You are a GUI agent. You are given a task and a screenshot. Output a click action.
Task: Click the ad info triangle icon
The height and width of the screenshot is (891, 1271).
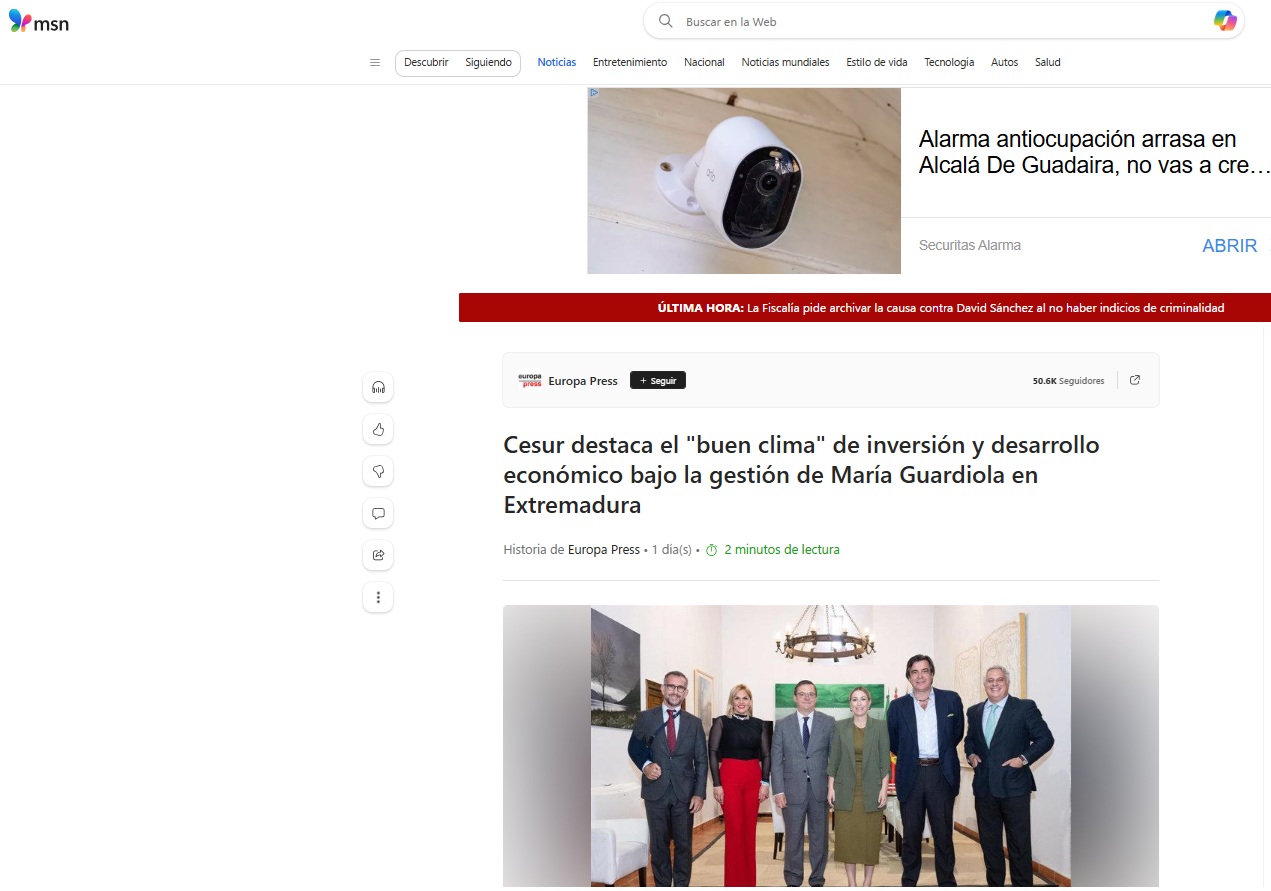pyautogui.click(x=594, y=93)
